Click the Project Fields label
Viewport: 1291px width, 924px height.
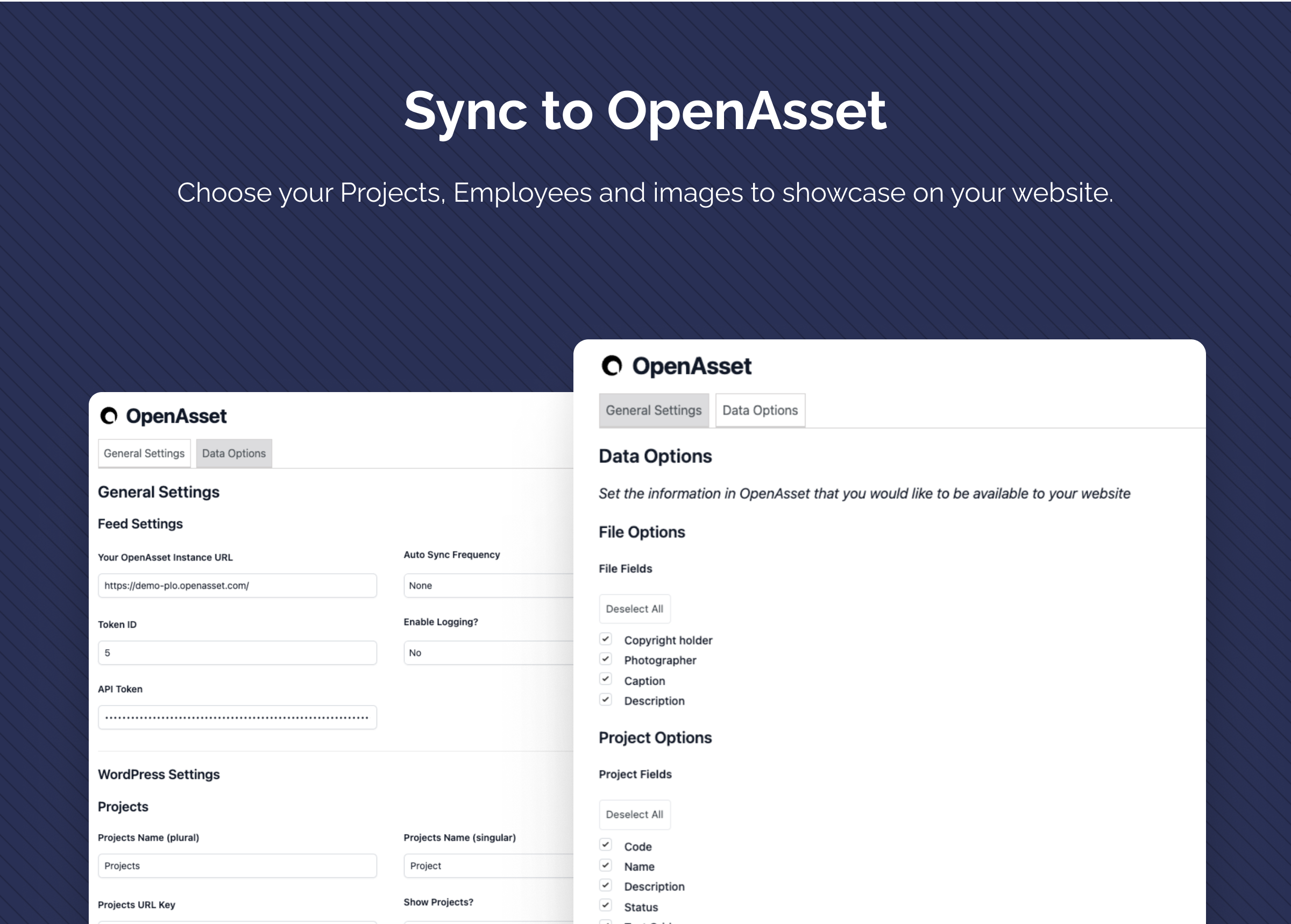coord(635,774)
